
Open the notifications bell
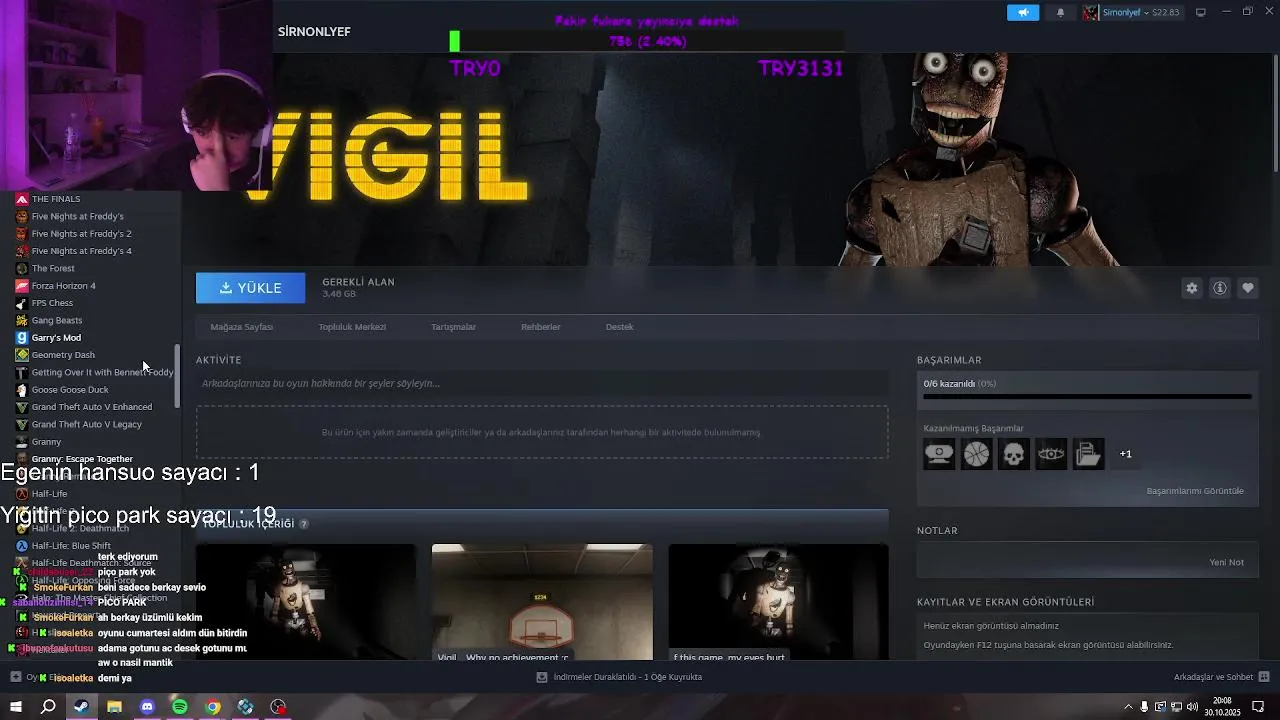(x=1061, y=12)
